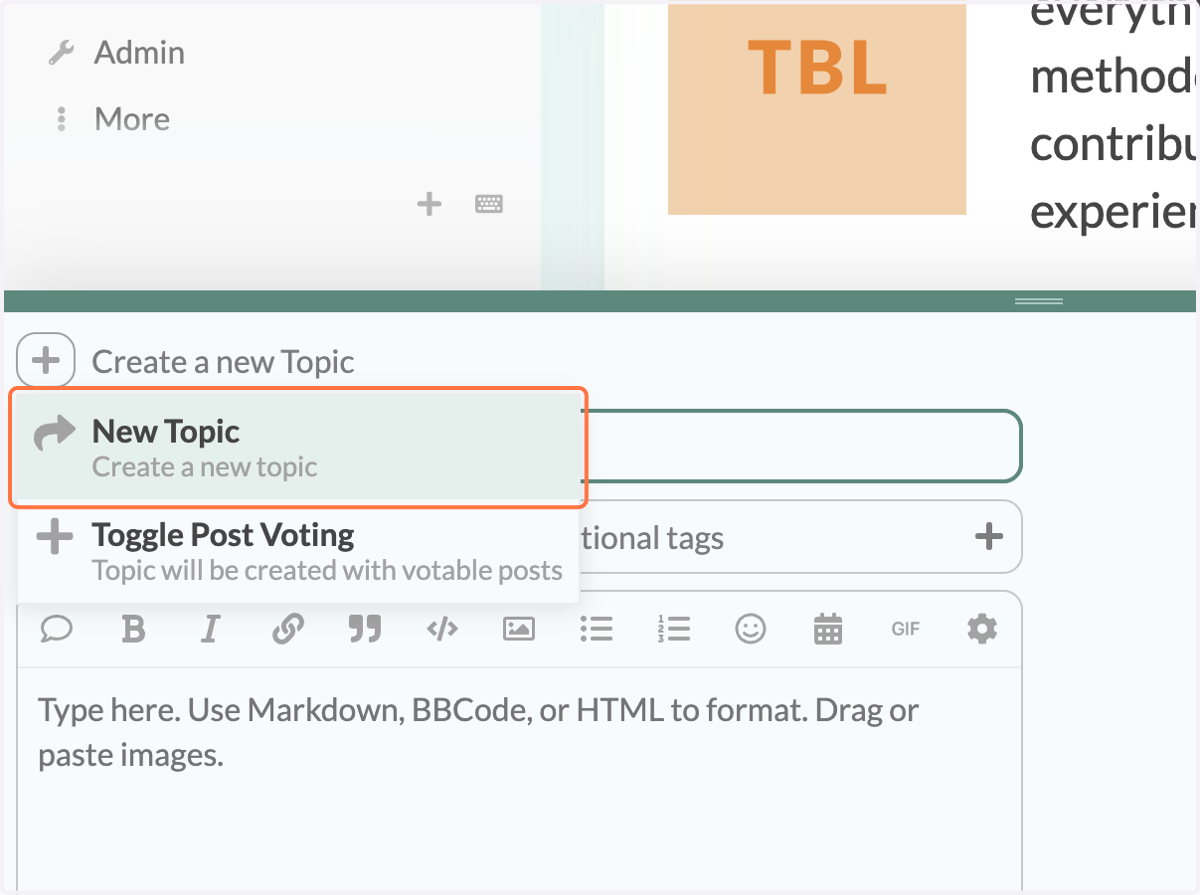Select New Topic menu option
Screen dimensions: 1200x895
(298, 447)
